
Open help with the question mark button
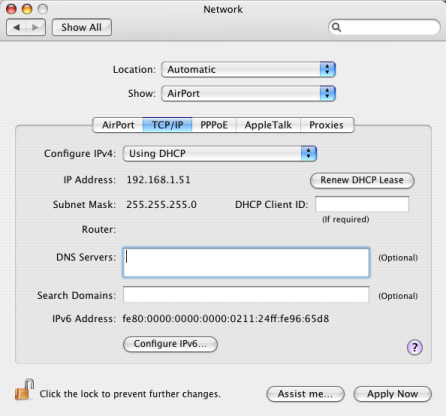(415, 347)
